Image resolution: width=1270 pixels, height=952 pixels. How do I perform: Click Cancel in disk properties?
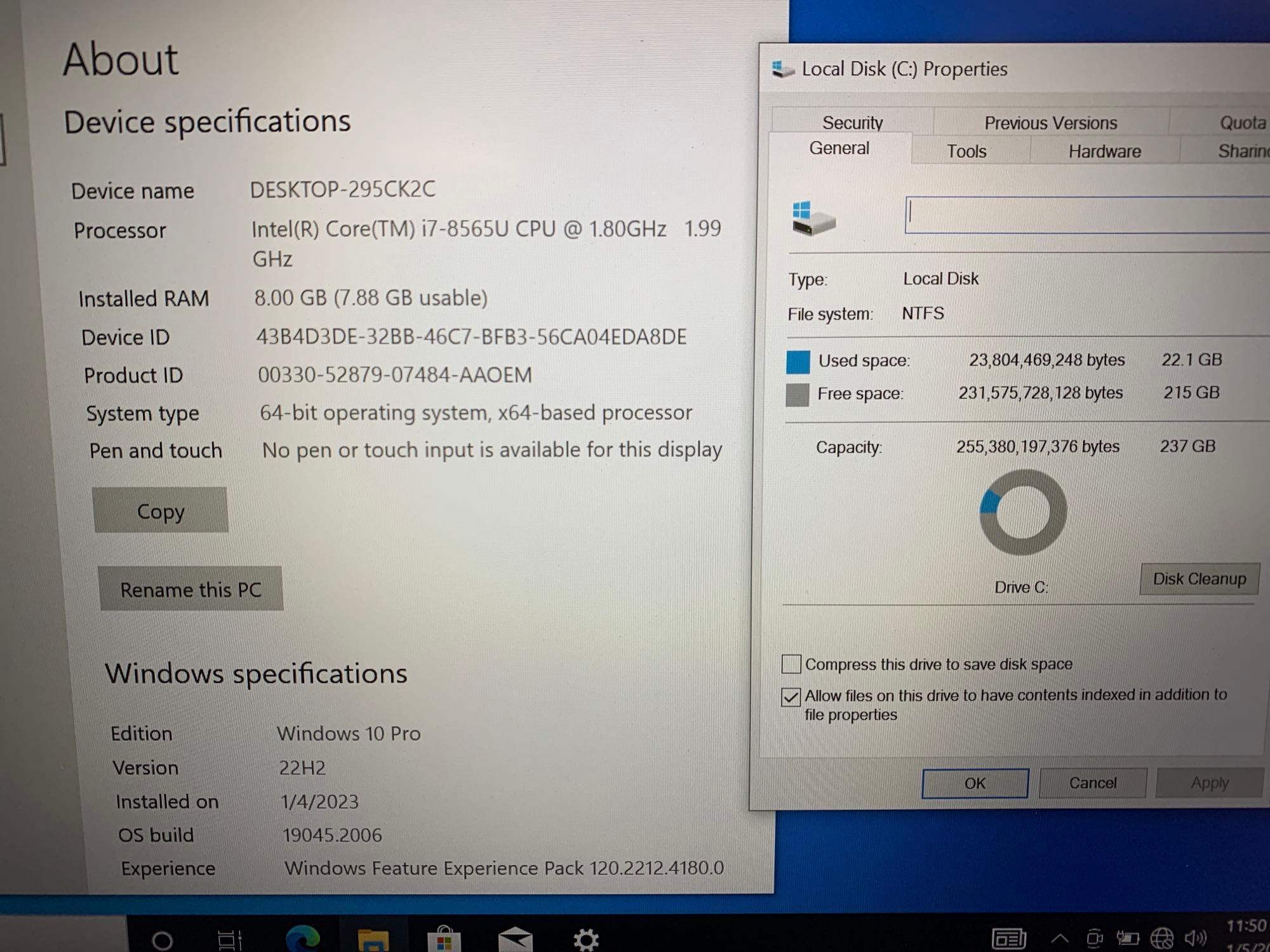(1093, 783)
